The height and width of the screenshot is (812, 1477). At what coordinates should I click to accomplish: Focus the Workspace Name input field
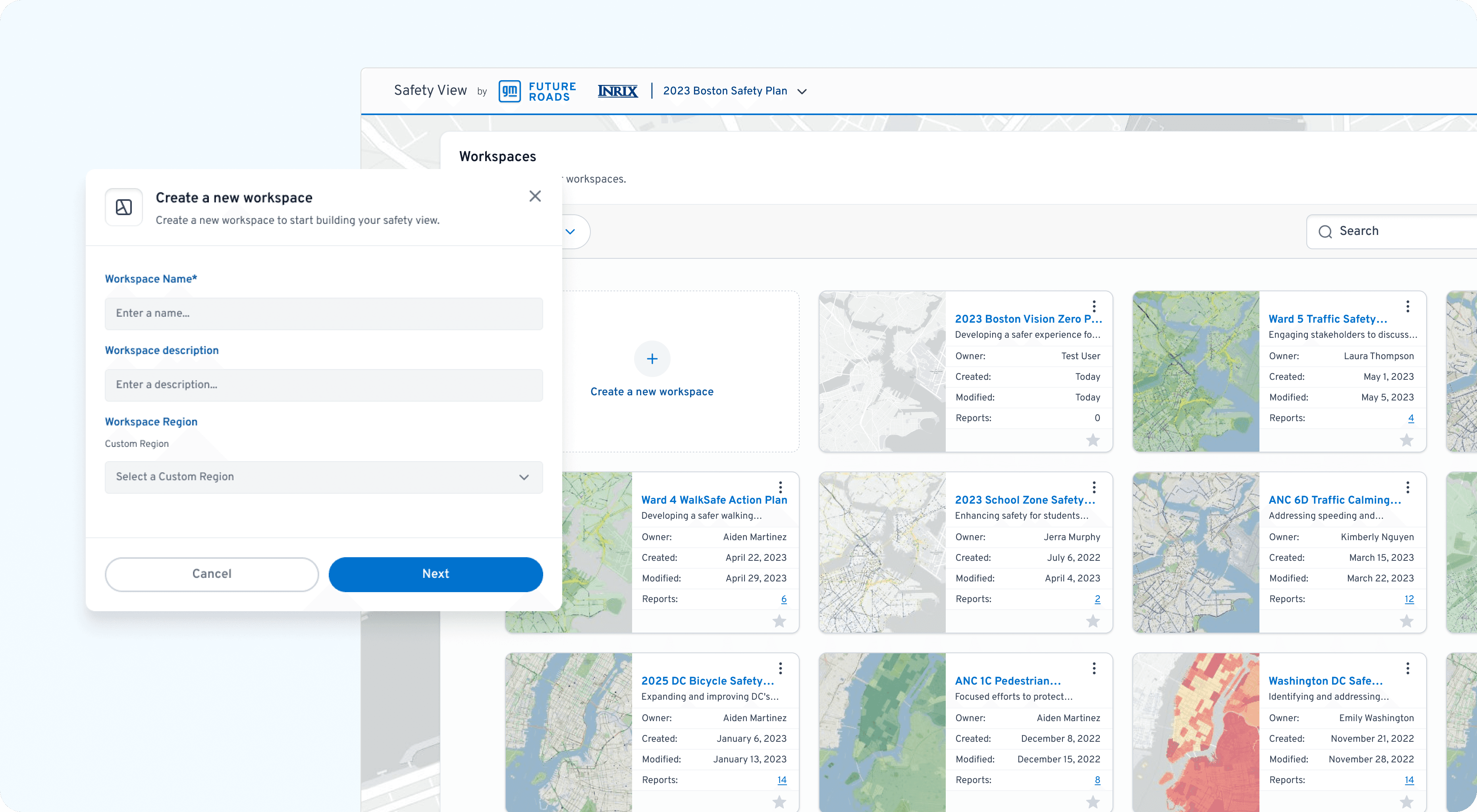coord(323,314)
